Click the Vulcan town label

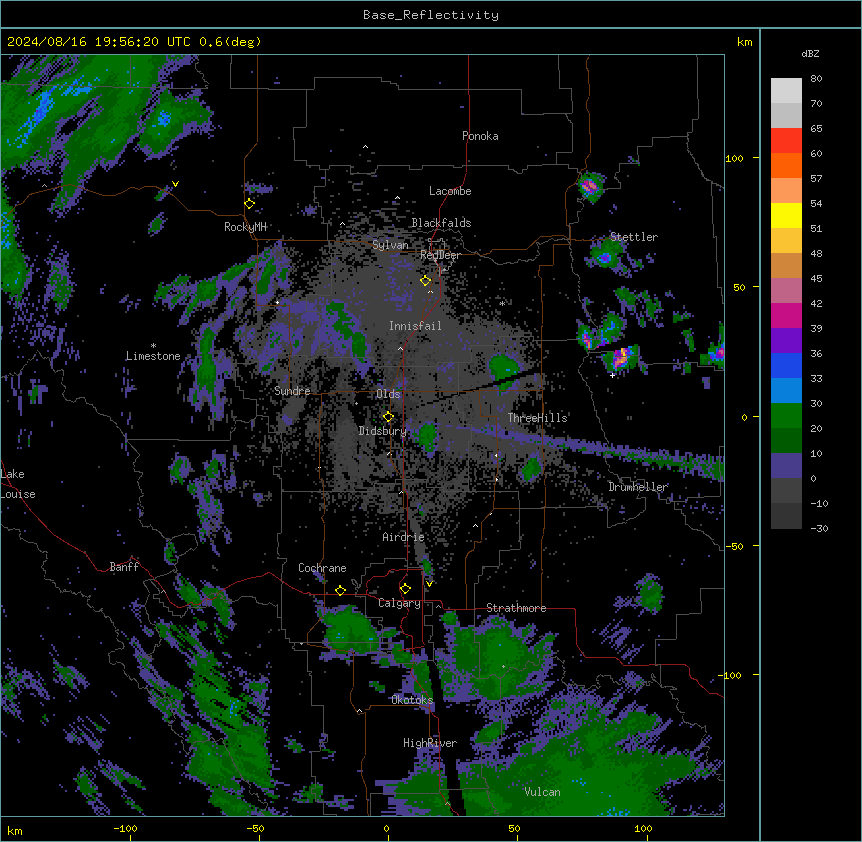tap(542, 792)
